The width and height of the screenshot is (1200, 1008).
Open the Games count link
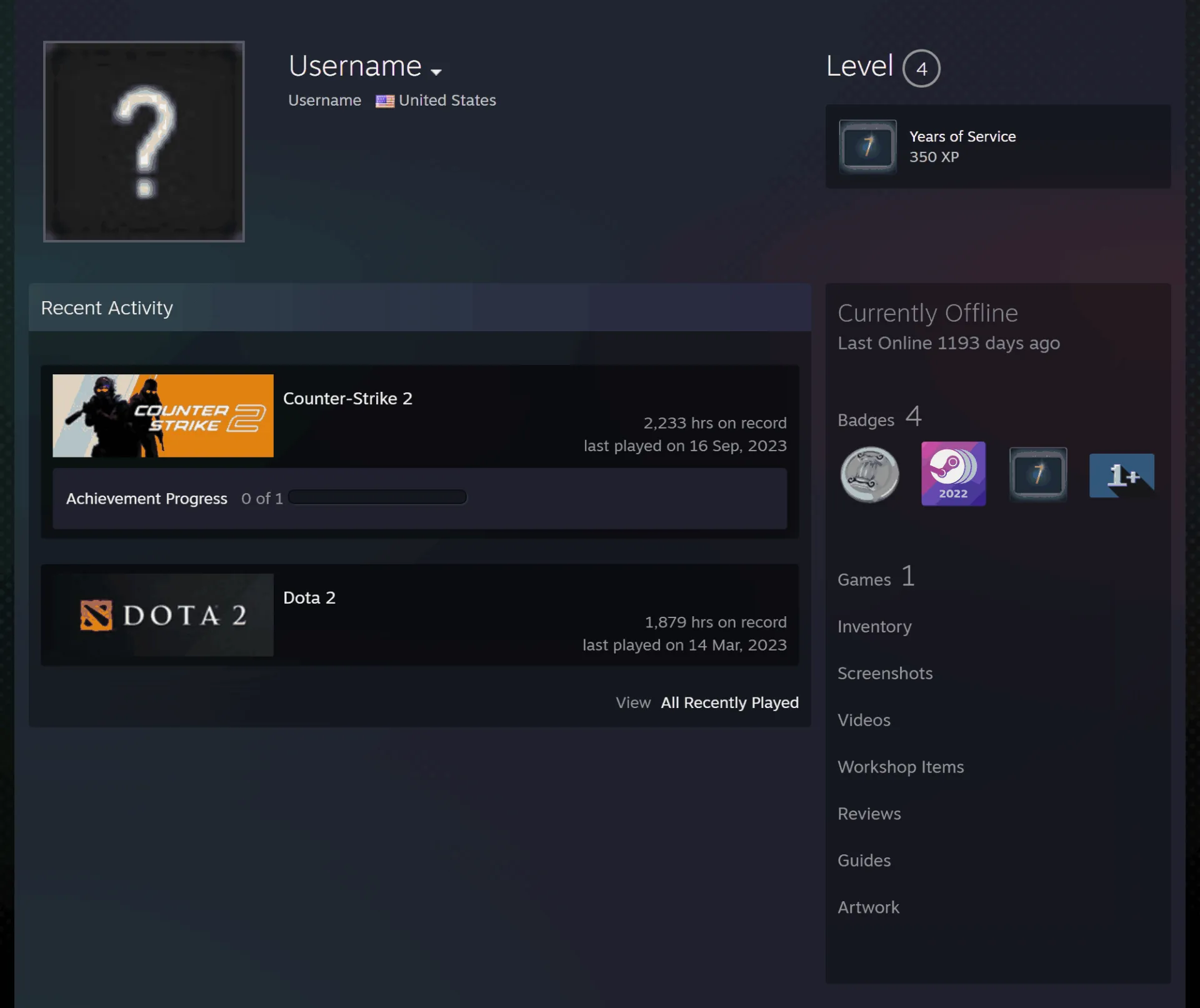click(x=876, y=577)
